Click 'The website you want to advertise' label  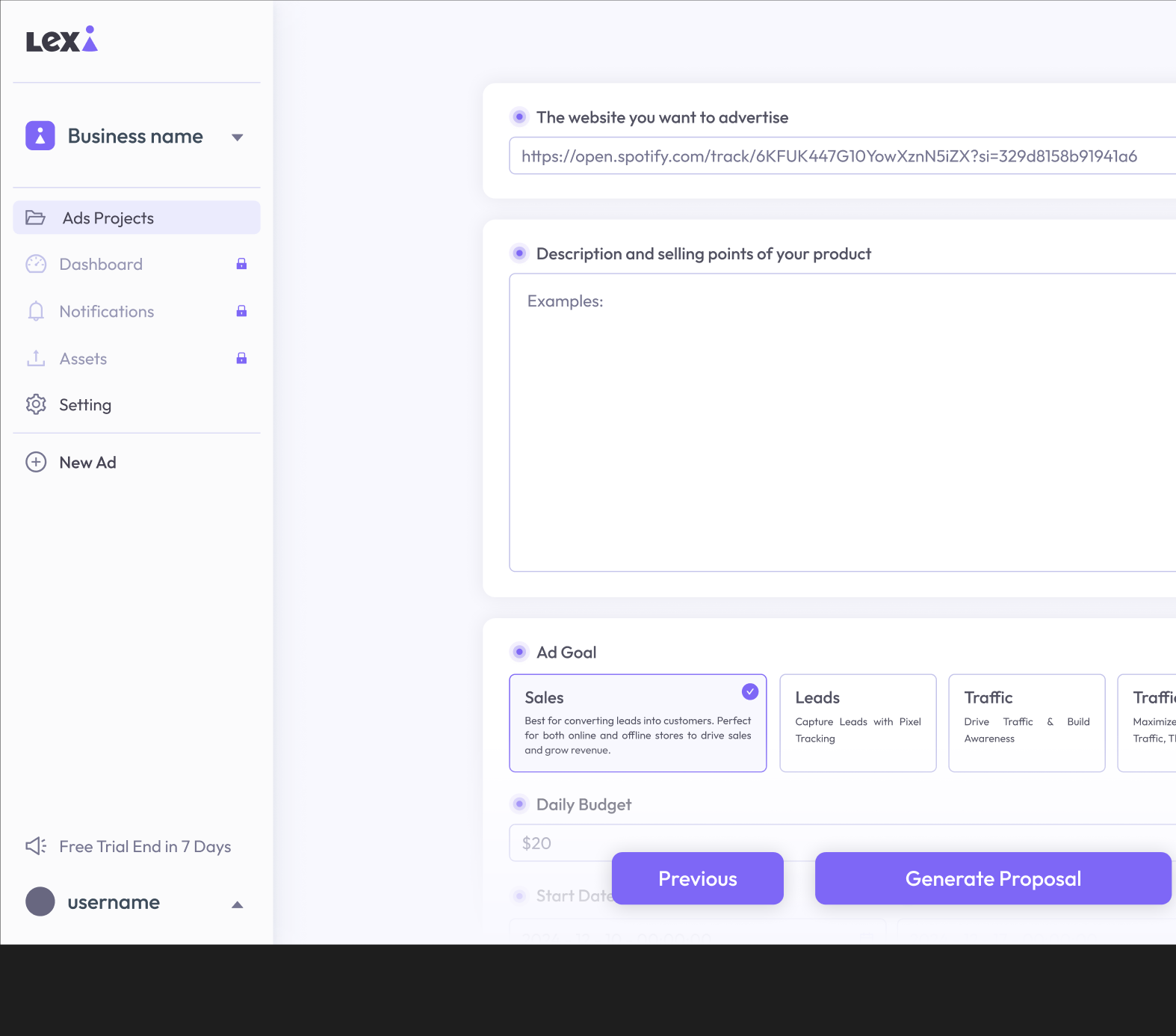pos(662,117)
